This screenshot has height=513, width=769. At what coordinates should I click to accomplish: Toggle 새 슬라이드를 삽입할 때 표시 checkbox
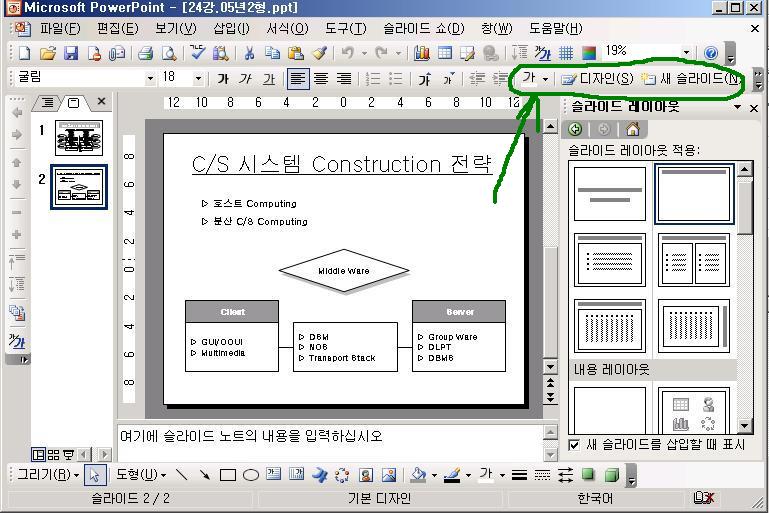pyautogui.click(x=574, y=445)
